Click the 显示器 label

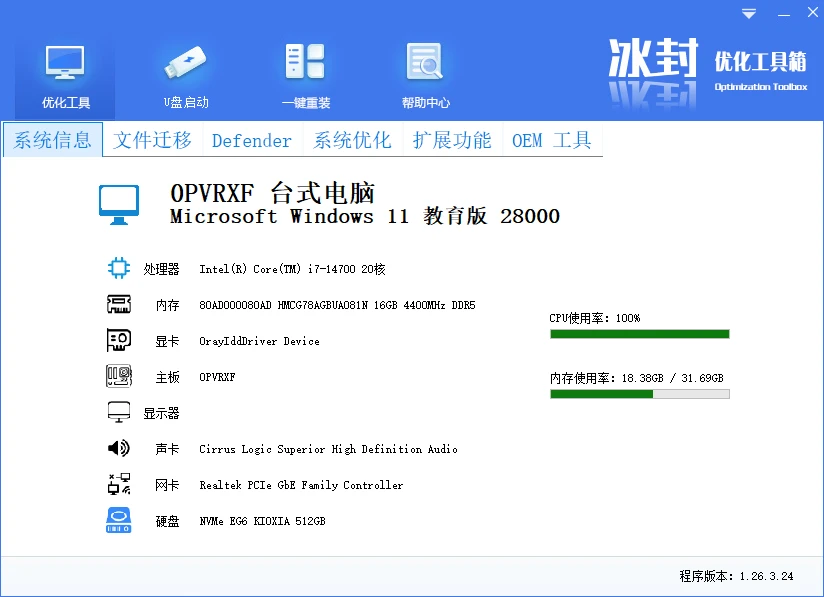point(161,413)
